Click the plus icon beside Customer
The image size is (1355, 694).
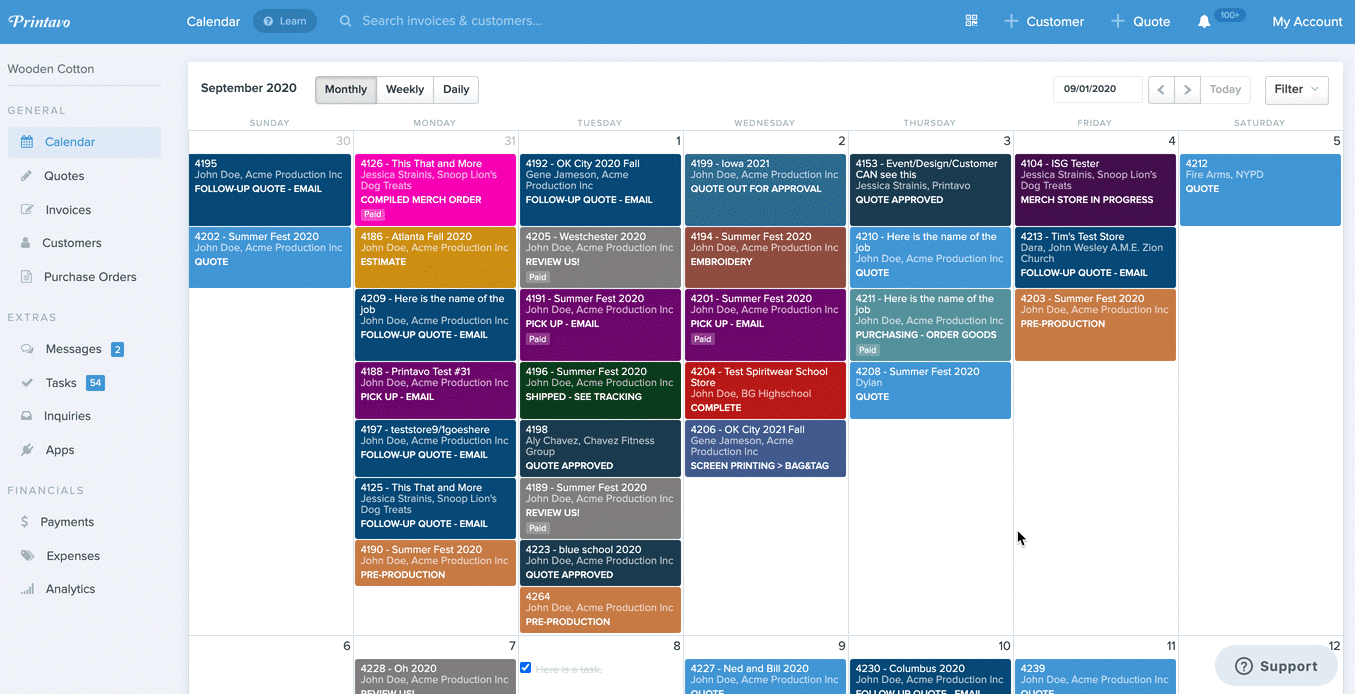[x=1011, y=21]
